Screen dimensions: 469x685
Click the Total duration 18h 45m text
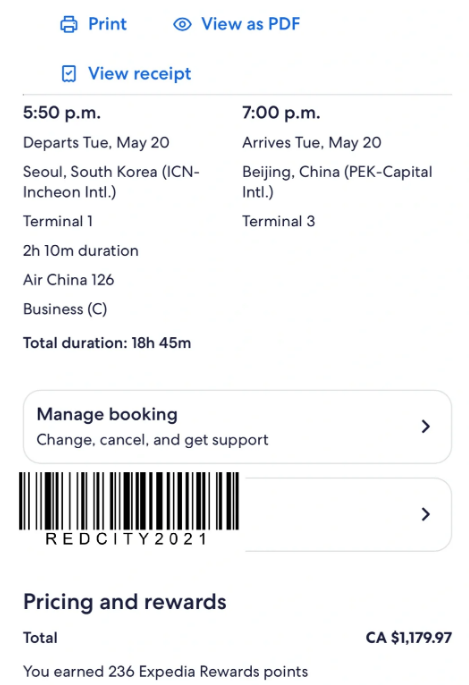[x=107, y=343]
